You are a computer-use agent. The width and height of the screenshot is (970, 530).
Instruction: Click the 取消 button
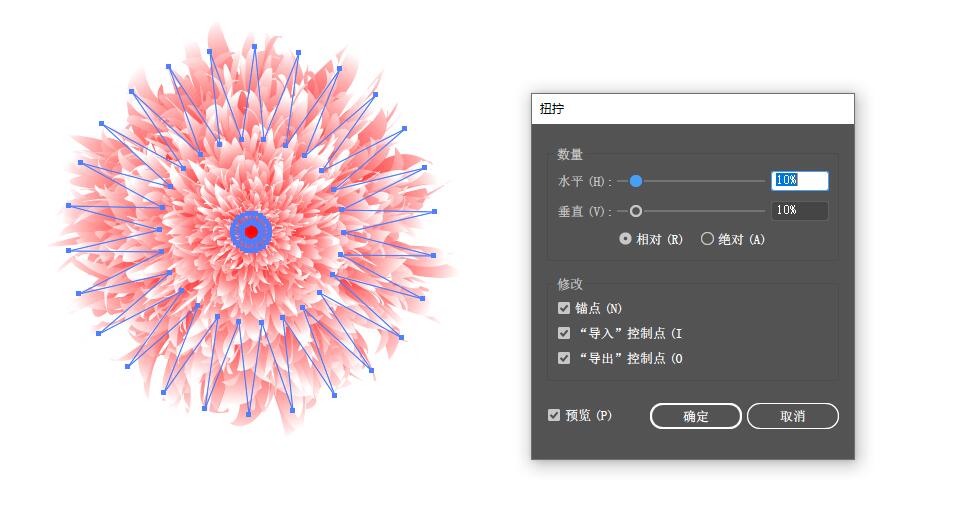(x=792, y=416)
